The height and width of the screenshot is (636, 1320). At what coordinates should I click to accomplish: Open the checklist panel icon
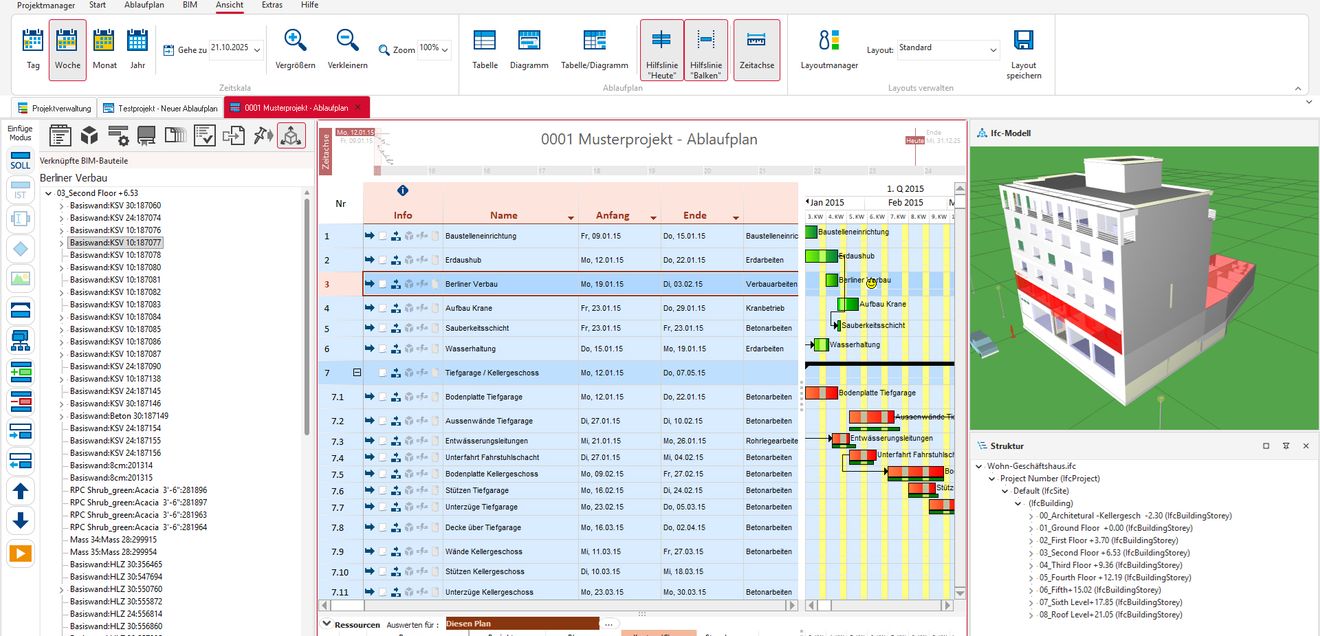coord(205,136)
